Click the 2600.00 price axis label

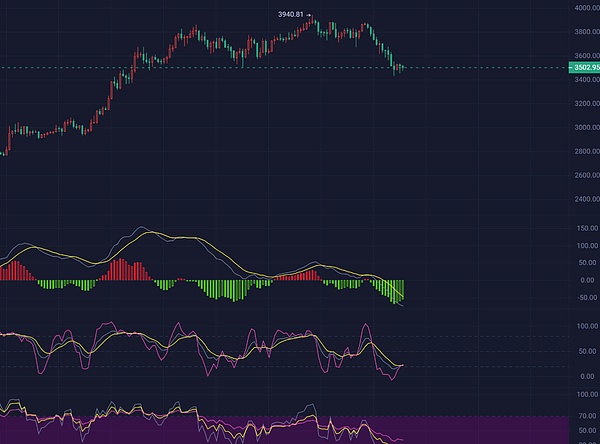(x=585, y=176)
